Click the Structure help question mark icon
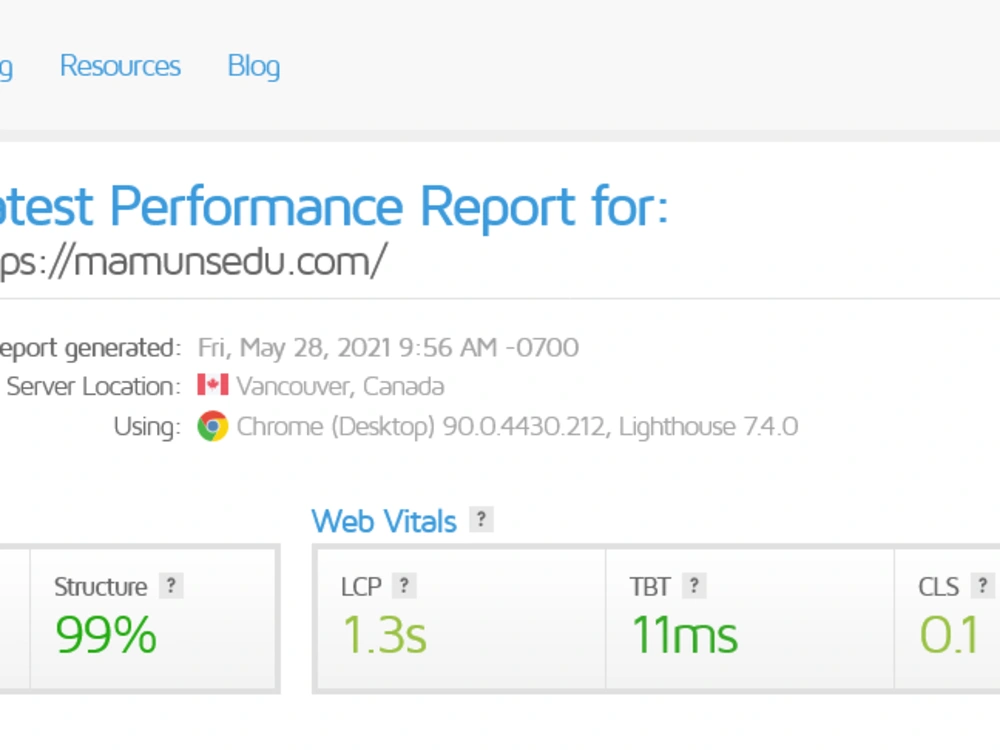This screenshot has height=750, width=1000. tap(171, 585)
